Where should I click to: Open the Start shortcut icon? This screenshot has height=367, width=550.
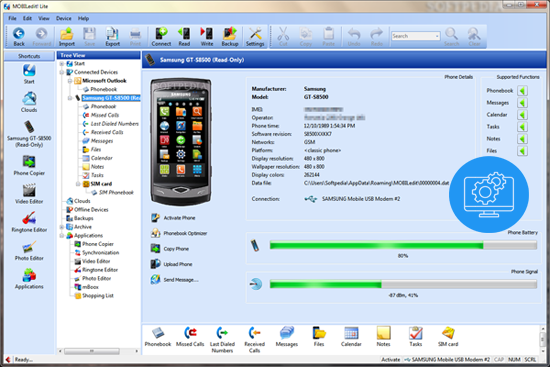(x=29, y=74)
